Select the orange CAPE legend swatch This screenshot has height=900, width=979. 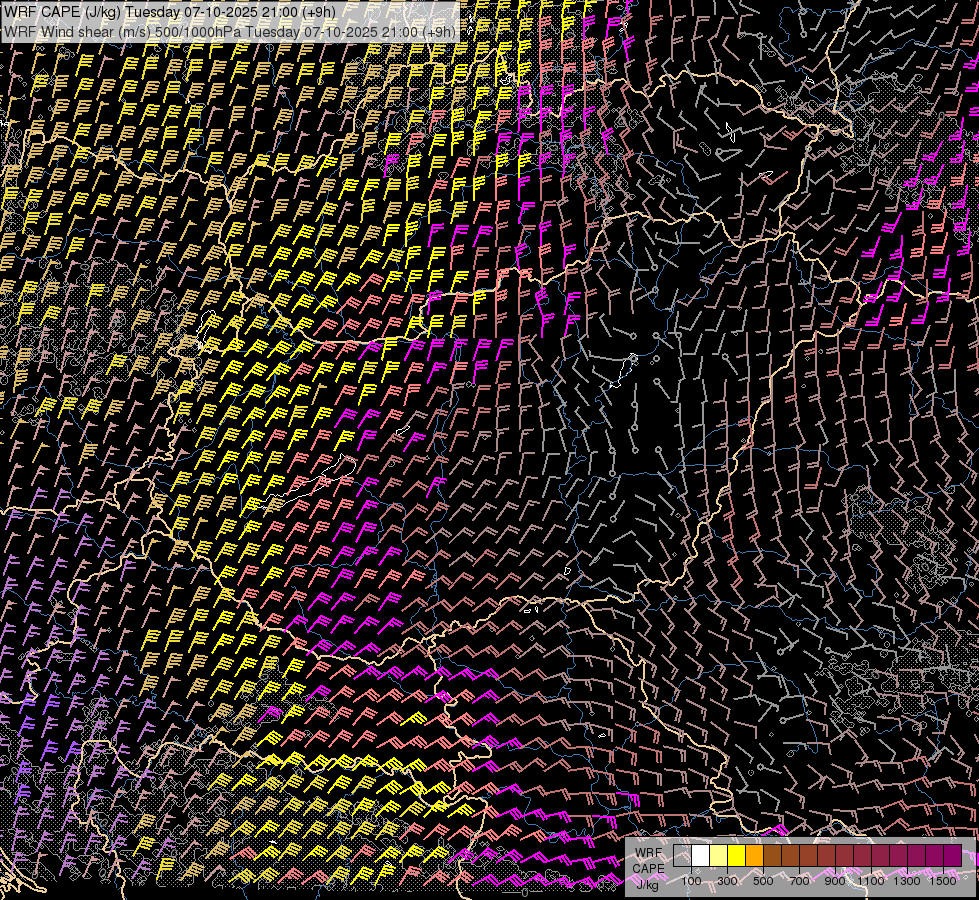(x=755, y=856)
